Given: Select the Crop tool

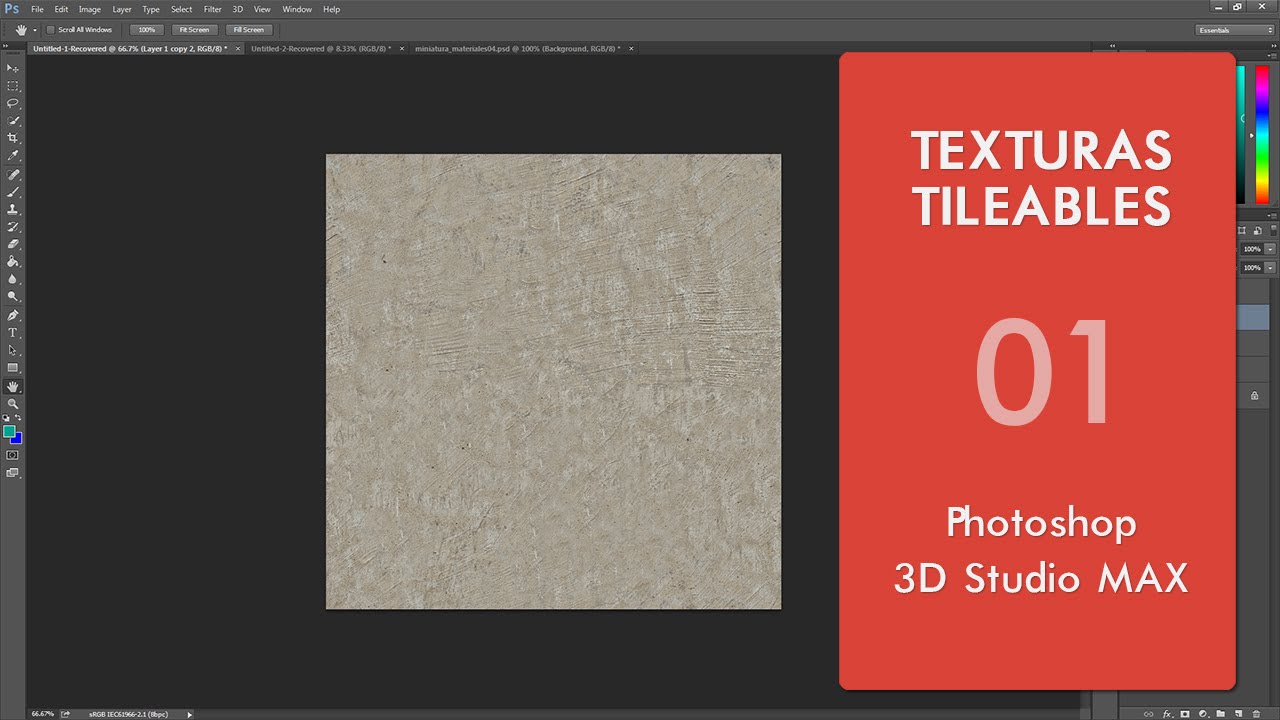Looking at the screenshot, I should pyautogui.click(x=13, y=138).
